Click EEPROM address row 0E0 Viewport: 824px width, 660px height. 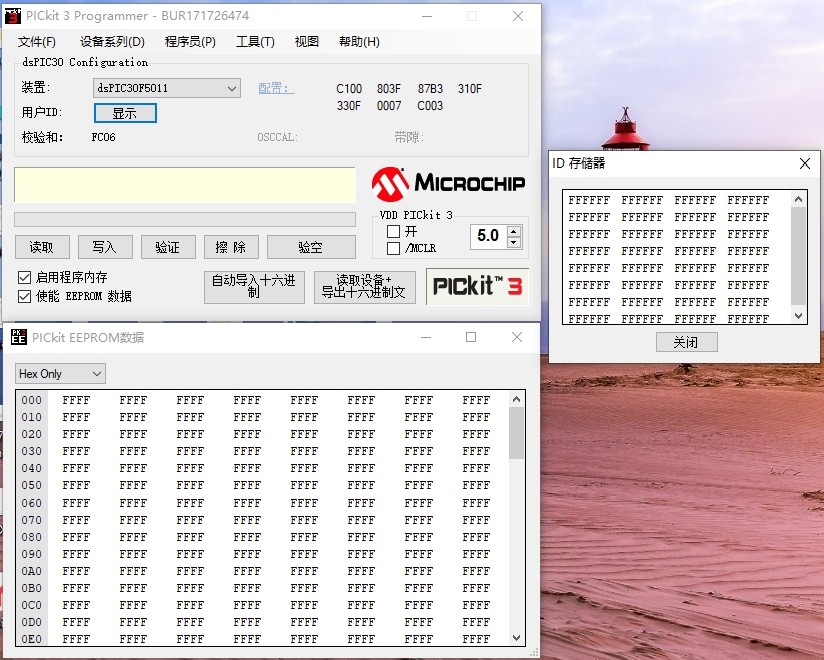32,639
